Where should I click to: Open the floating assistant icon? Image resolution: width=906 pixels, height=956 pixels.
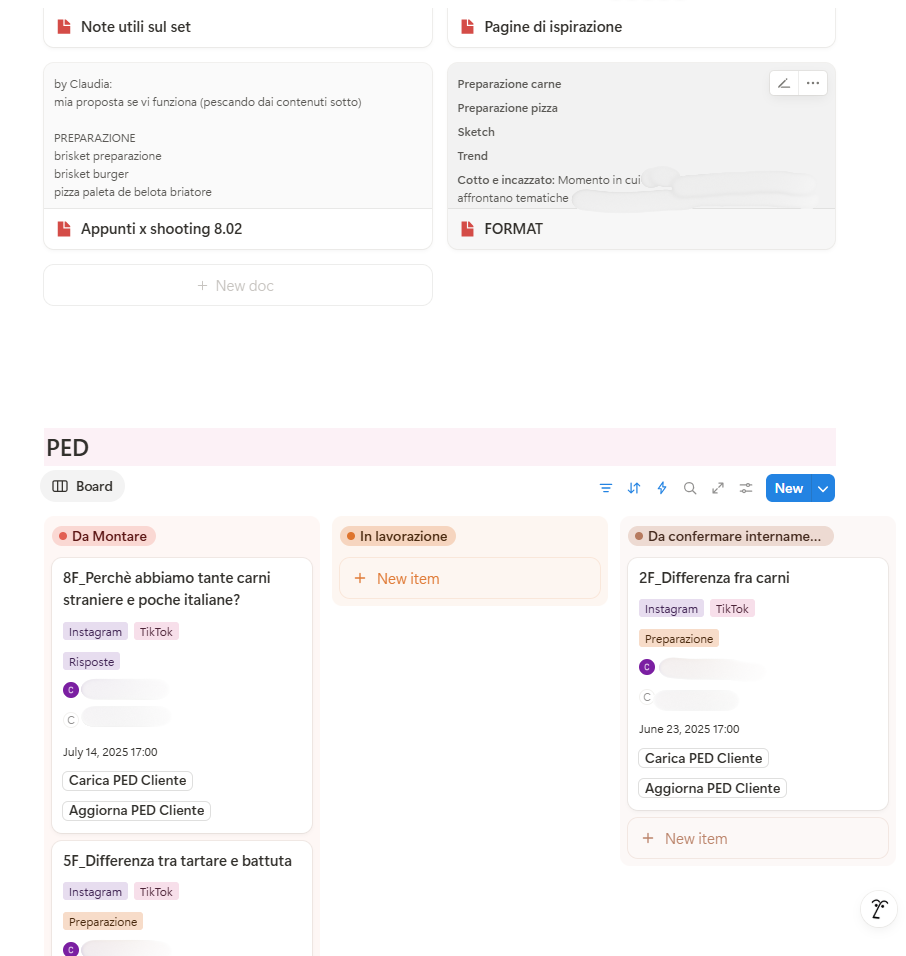point(879,909)
